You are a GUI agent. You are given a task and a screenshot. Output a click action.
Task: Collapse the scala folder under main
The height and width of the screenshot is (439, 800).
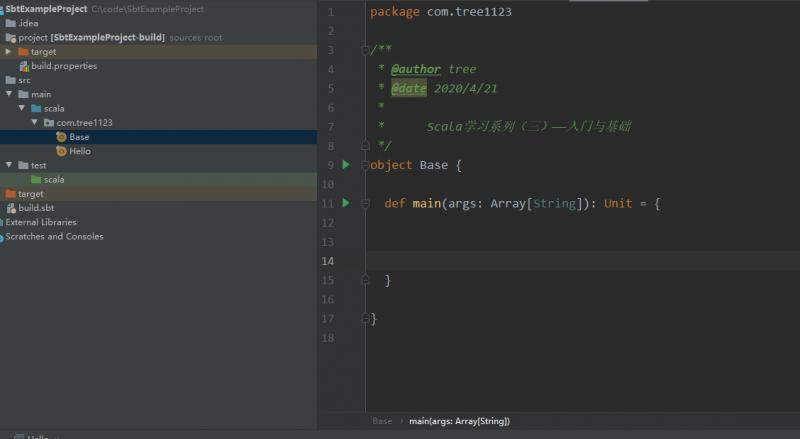click(22, 108)
